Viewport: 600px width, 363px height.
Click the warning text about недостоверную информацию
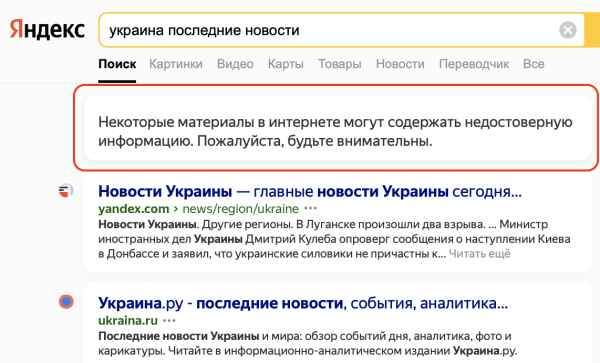(x=335, y=132)
